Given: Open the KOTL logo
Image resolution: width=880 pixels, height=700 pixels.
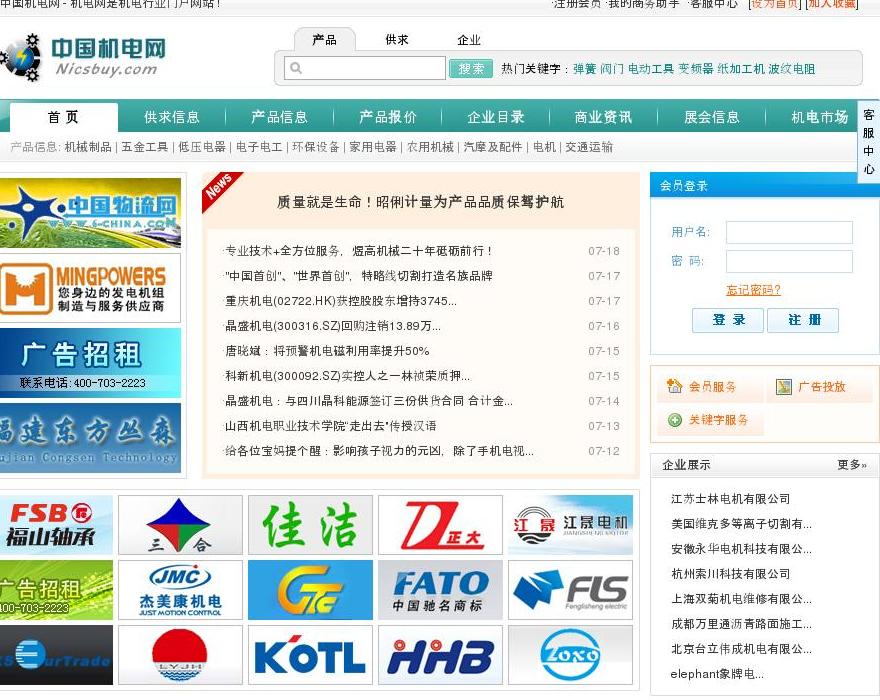Looking at the screenshot, I should [x=310, y=655].
